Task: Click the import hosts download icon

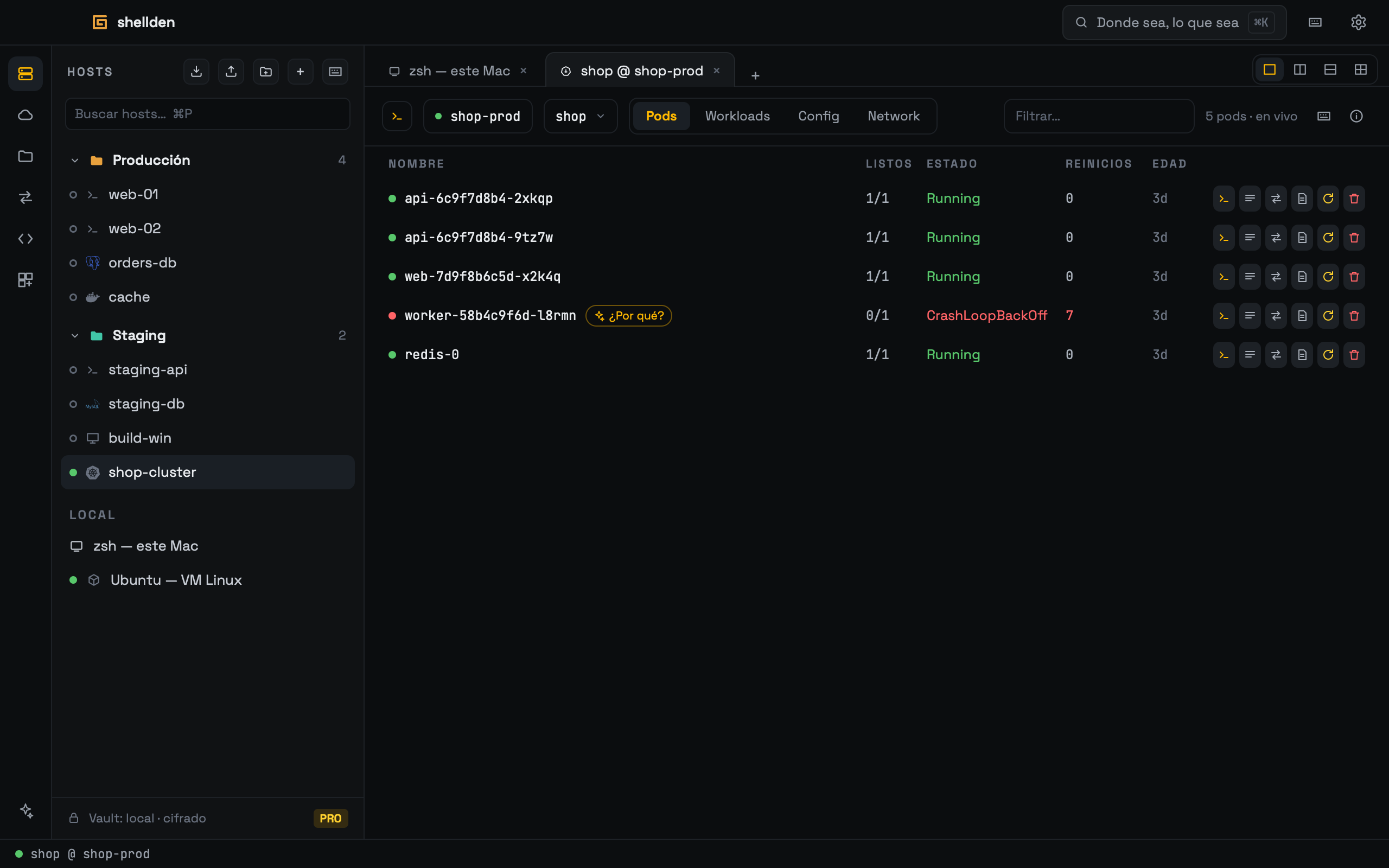Action: [196, 71]
